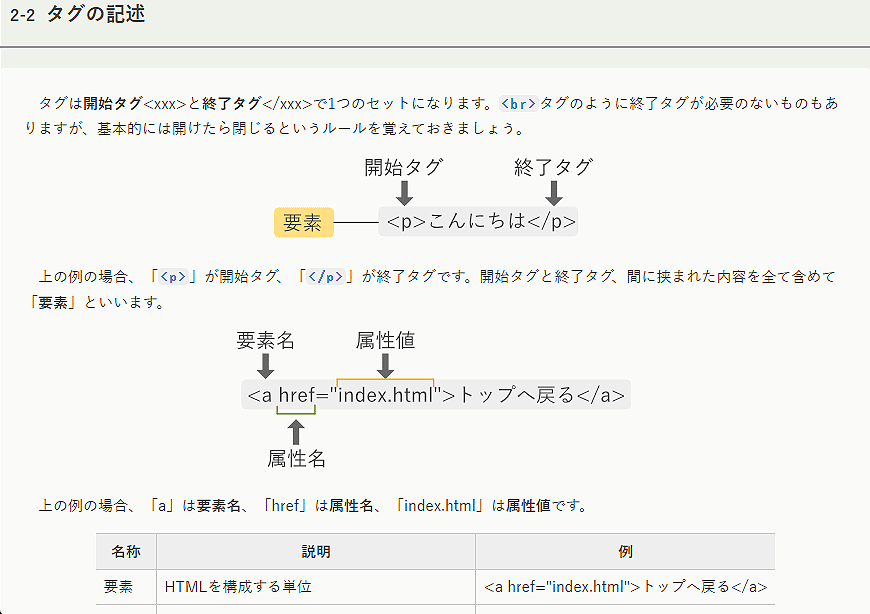Click the "終了タグ" label in first diagram

[x=553, y=167]
